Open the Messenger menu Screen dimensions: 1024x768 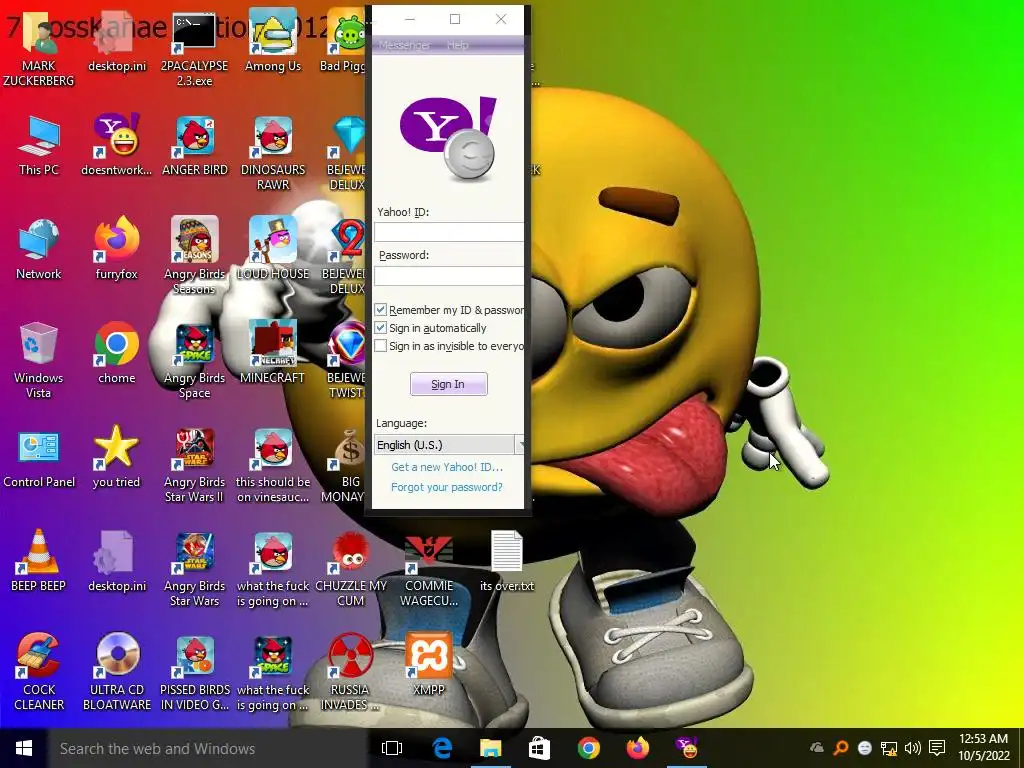[x=404, y=45]
